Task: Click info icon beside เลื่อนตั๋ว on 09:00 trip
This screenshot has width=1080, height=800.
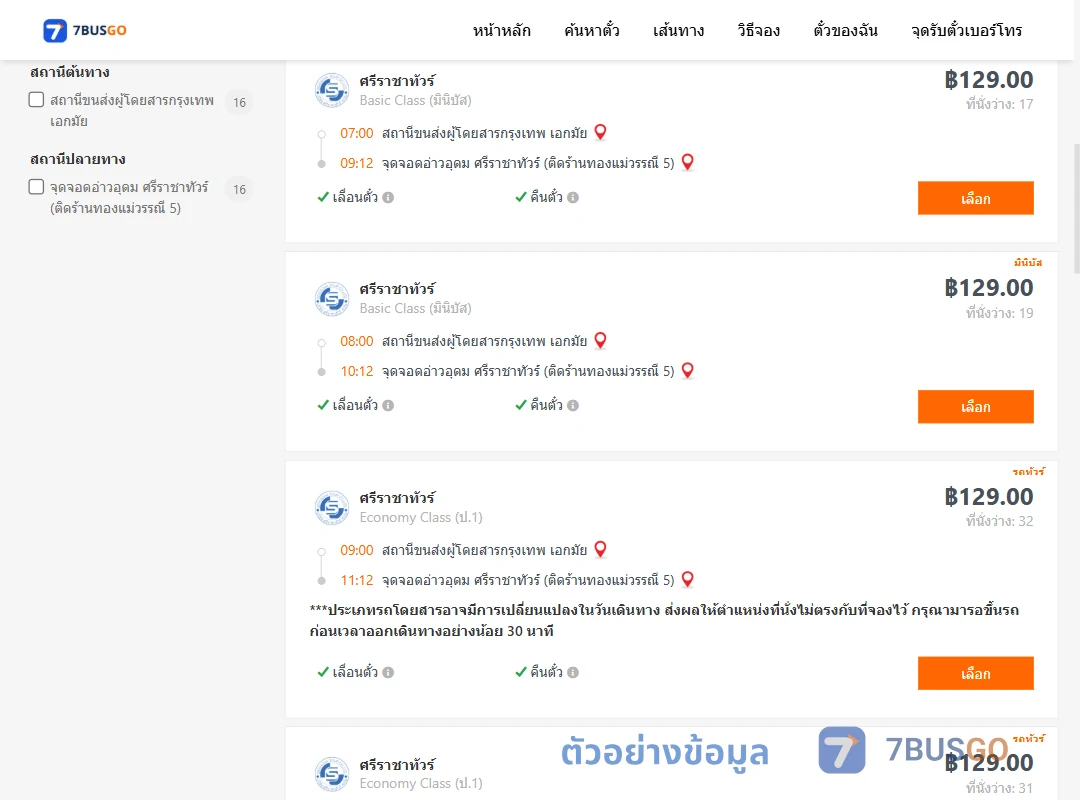Action: tap(388, 672)
